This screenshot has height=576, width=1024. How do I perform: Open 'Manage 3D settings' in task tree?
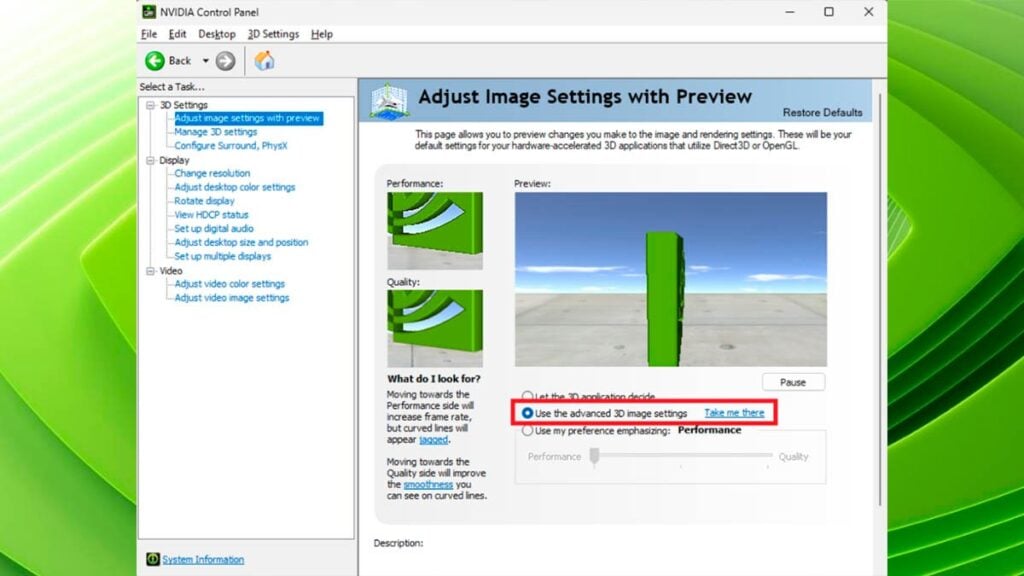(x=215, y=132)
